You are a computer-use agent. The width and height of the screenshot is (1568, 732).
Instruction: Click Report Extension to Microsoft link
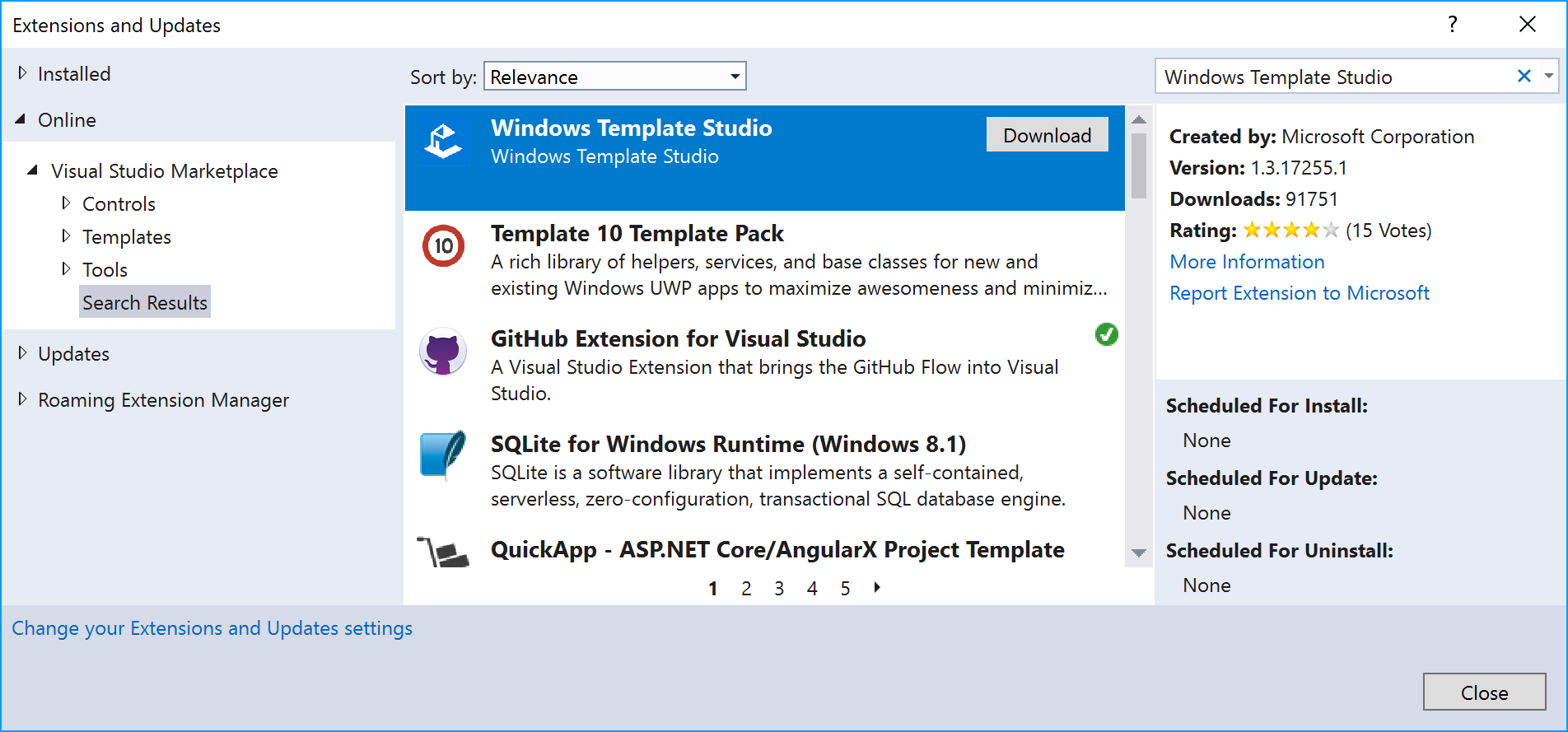point(1300,293)
